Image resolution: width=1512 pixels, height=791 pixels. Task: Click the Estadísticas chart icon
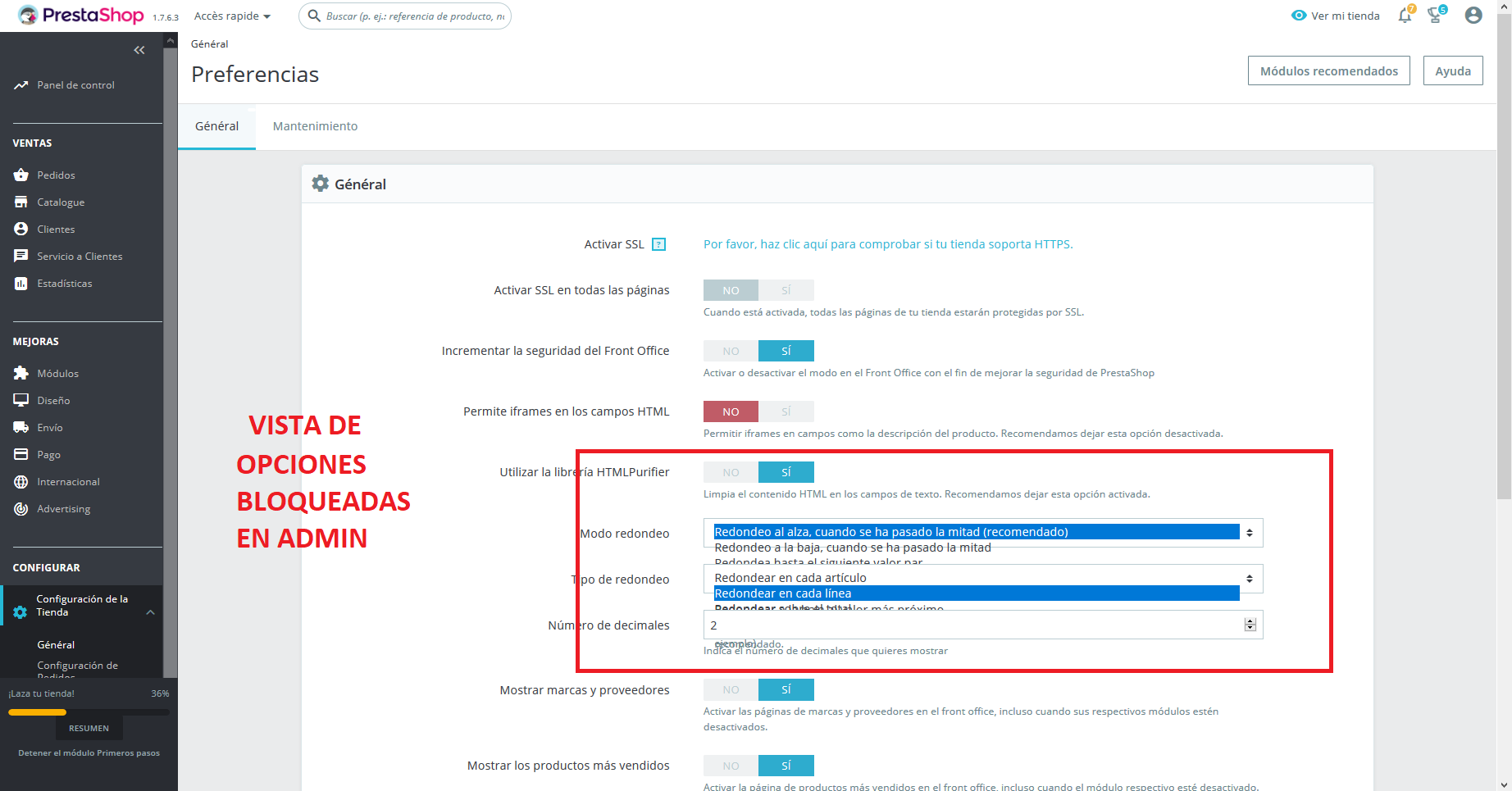click(x=21, y=283)
